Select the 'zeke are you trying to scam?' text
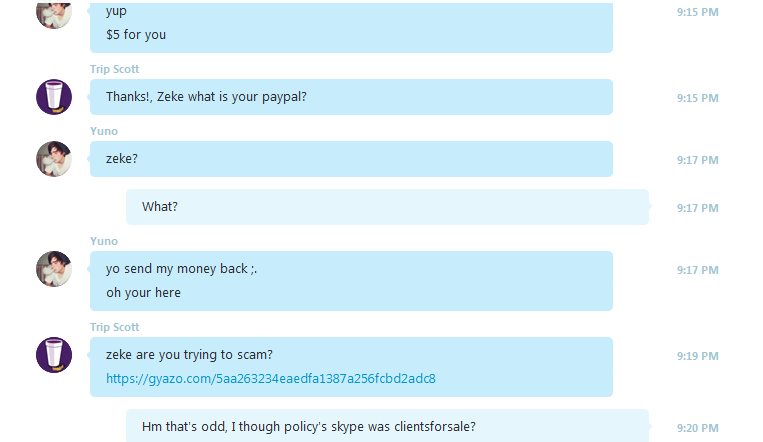The image size is (763, 442). [189, 355]
